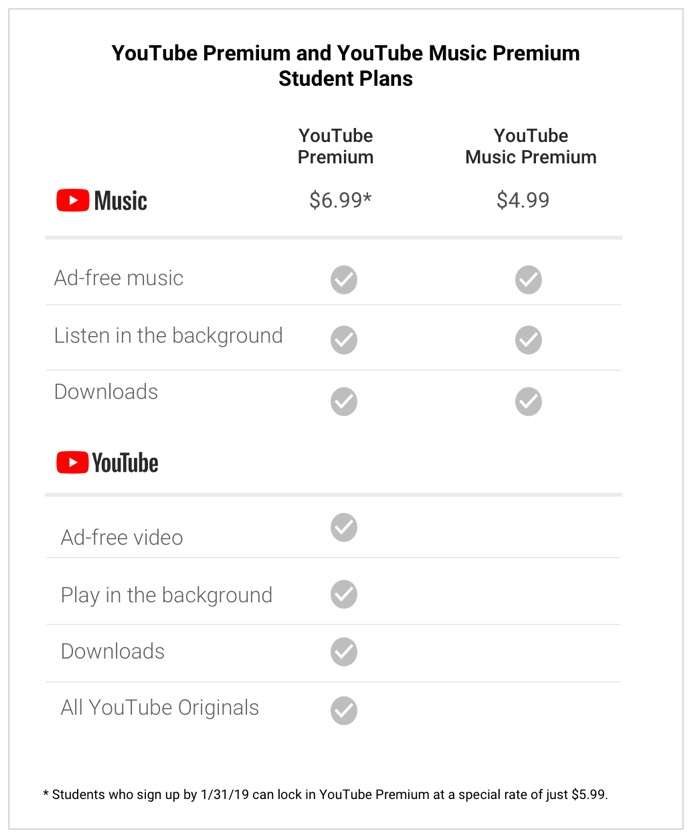
Task: Click the $4.99 price
Action: (523, 200)
